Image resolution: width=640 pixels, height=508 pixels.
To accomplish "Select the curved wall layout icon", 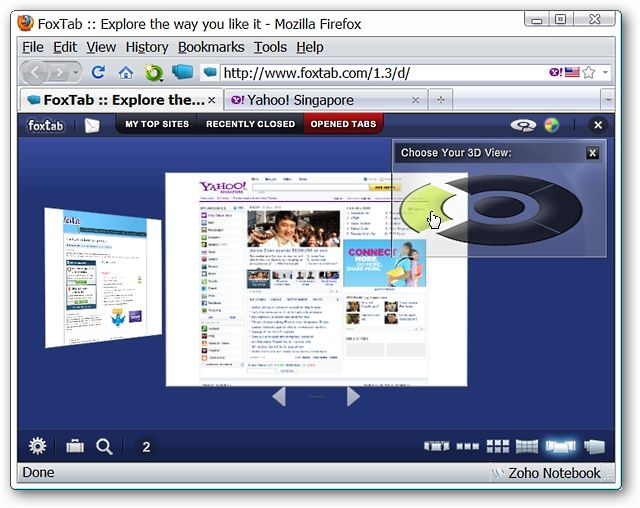I will pyautogui.click(x=527, y=446).
